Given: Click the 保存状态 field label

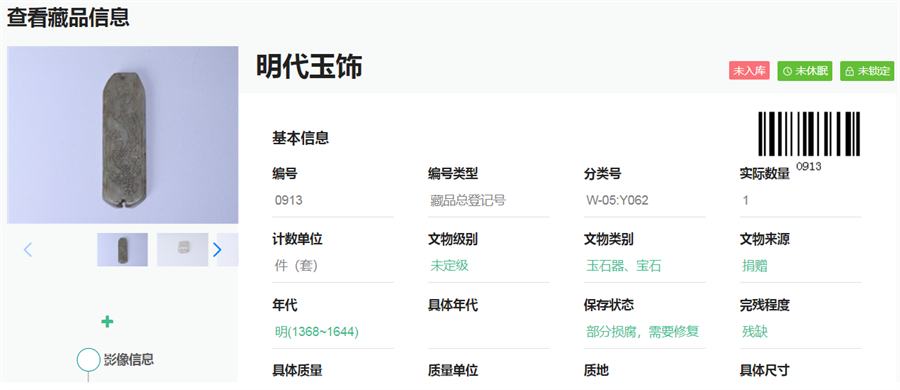Looking at the screenshot, I should point(609,306).
